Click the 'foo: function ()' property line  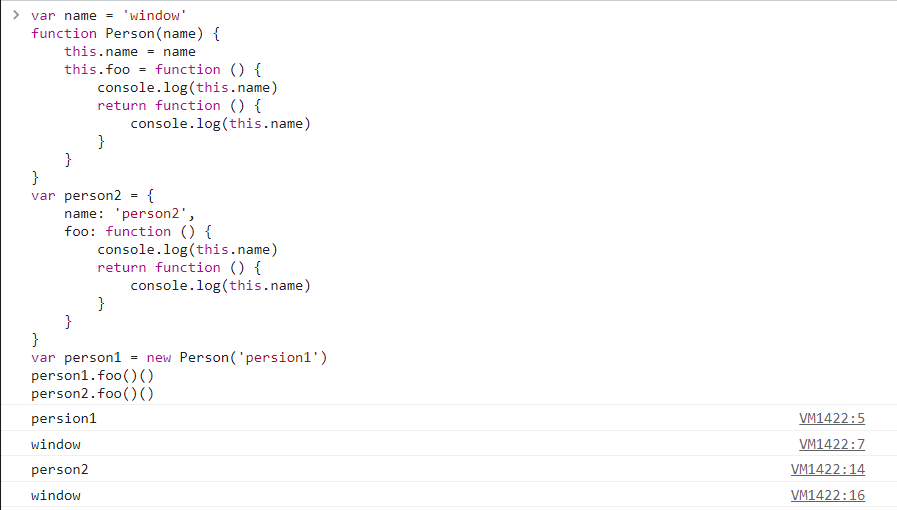pyautogui.click(x=130, y=231)
